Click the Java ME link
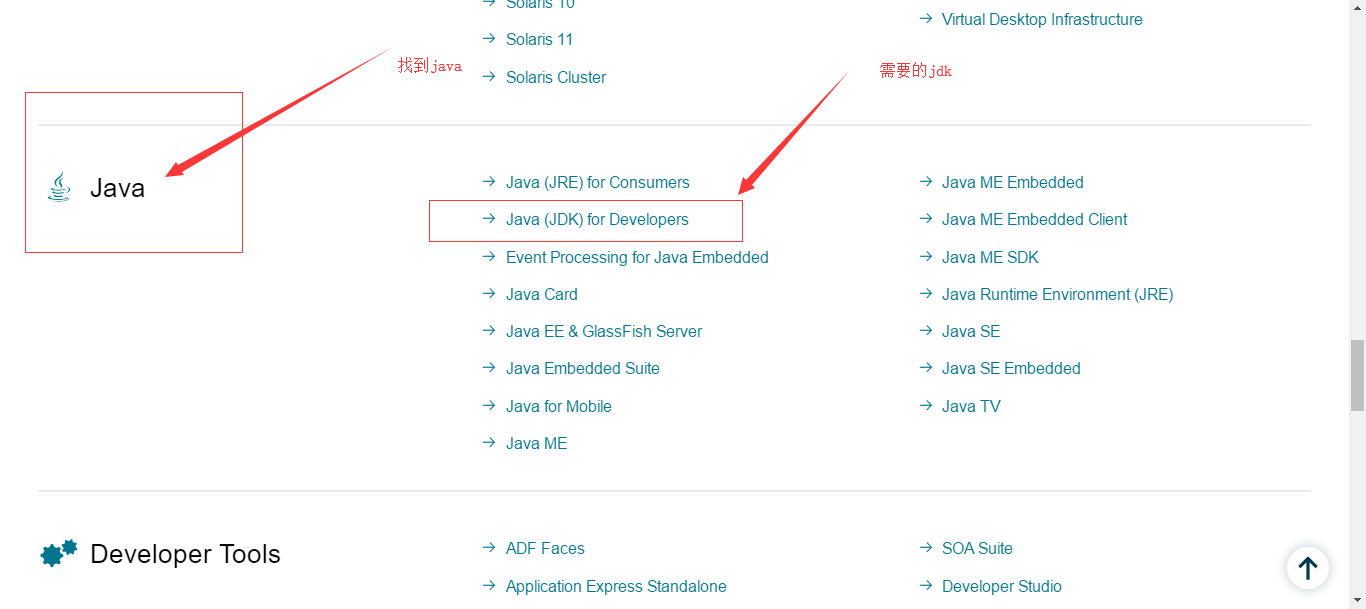 tap(536, 444)
